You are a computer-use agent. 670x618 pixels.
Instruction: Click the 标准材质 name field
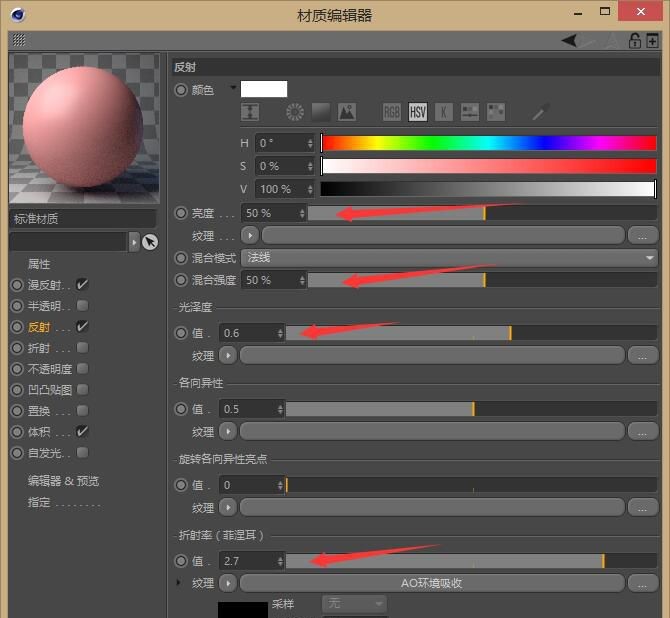pyautogui.click(x=83, y=219)
